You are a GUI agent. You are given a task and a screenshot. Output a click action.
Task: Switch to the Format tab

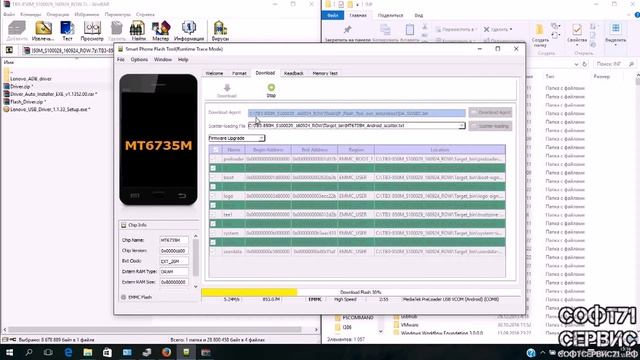pyautogui.click(x=239, y=73)
